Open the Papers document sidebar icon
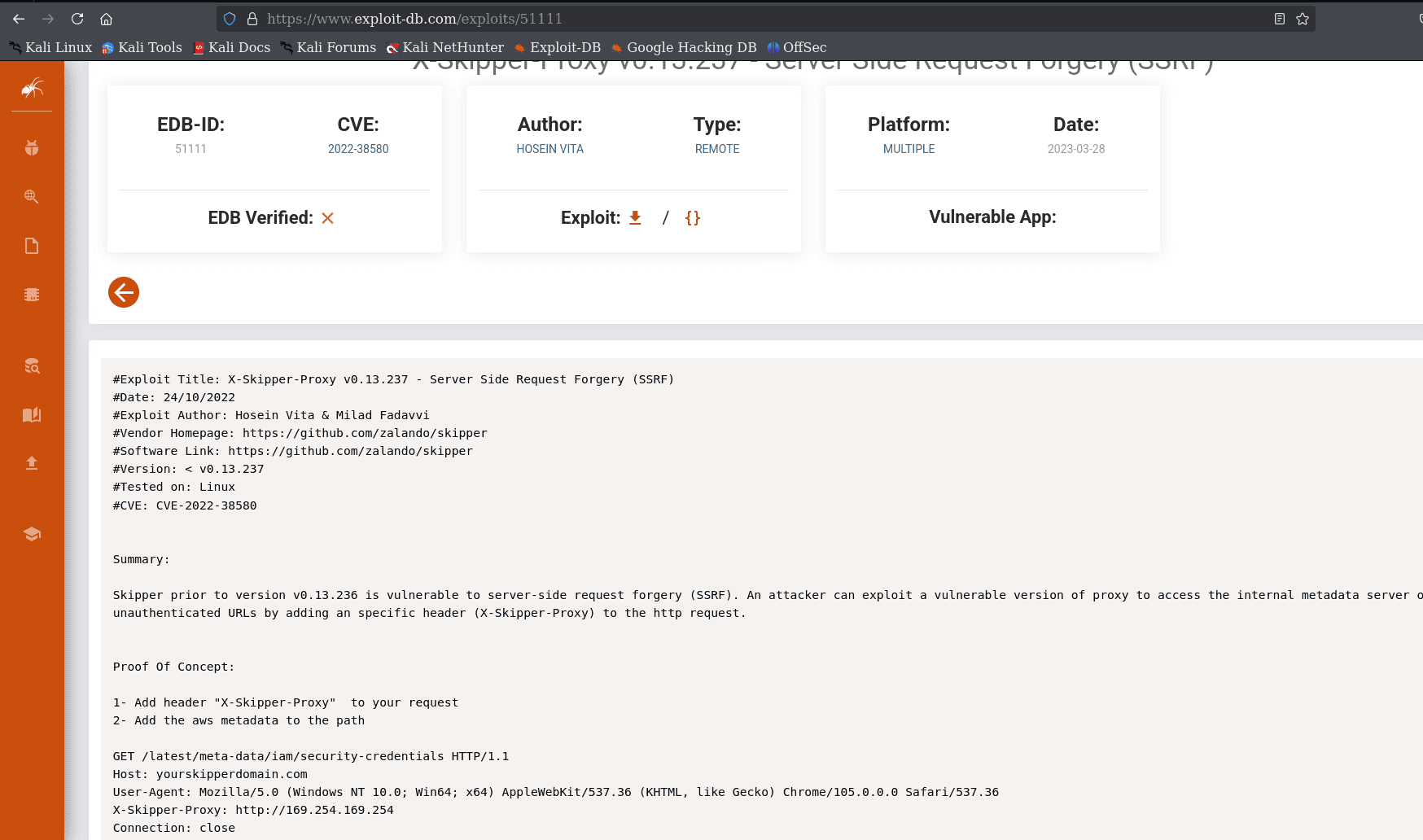Viewport: 1423px width, 840px height. point(32,246)
